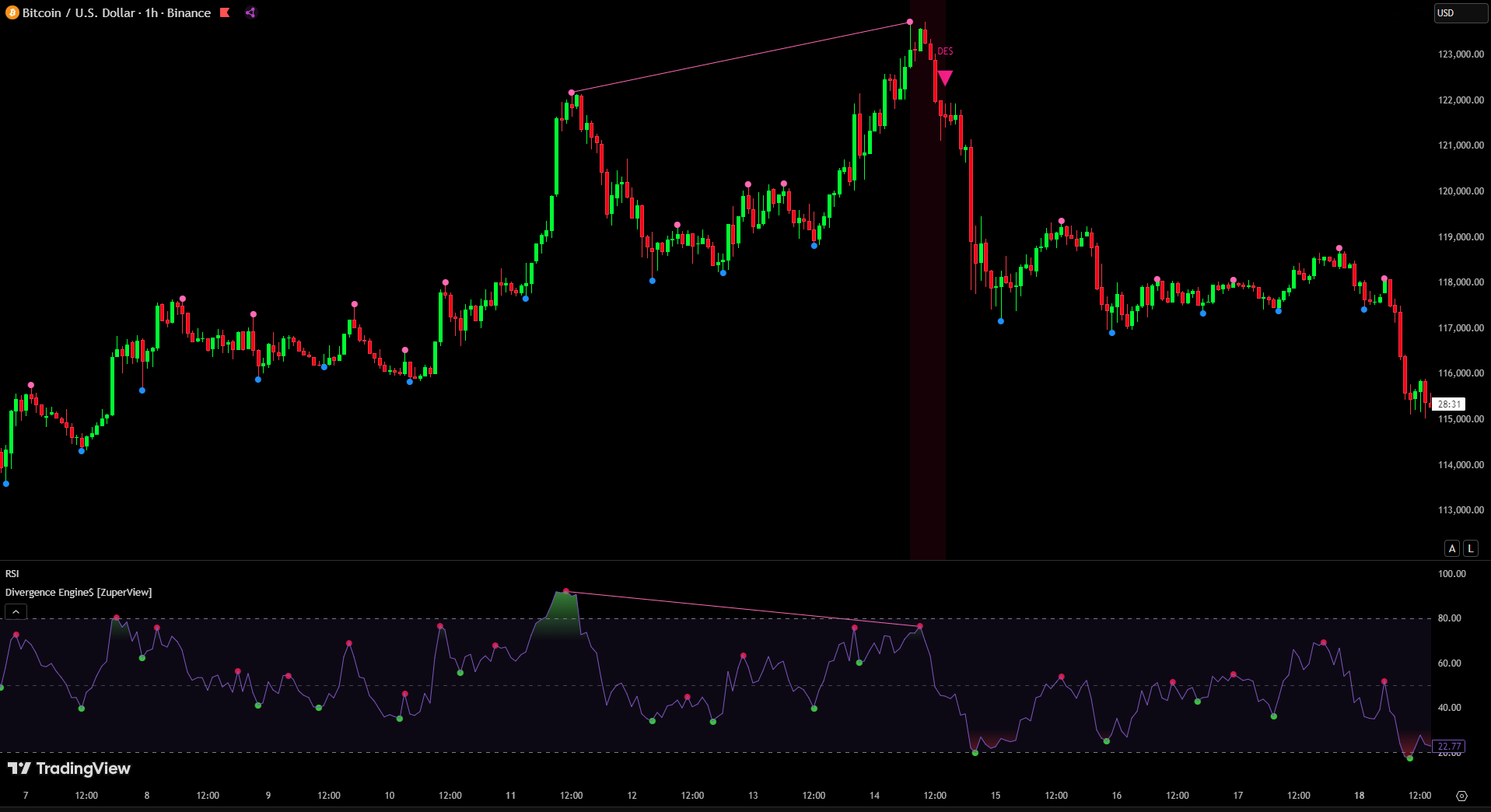Click the 123,000.00 price axis label

point(1460,54)
